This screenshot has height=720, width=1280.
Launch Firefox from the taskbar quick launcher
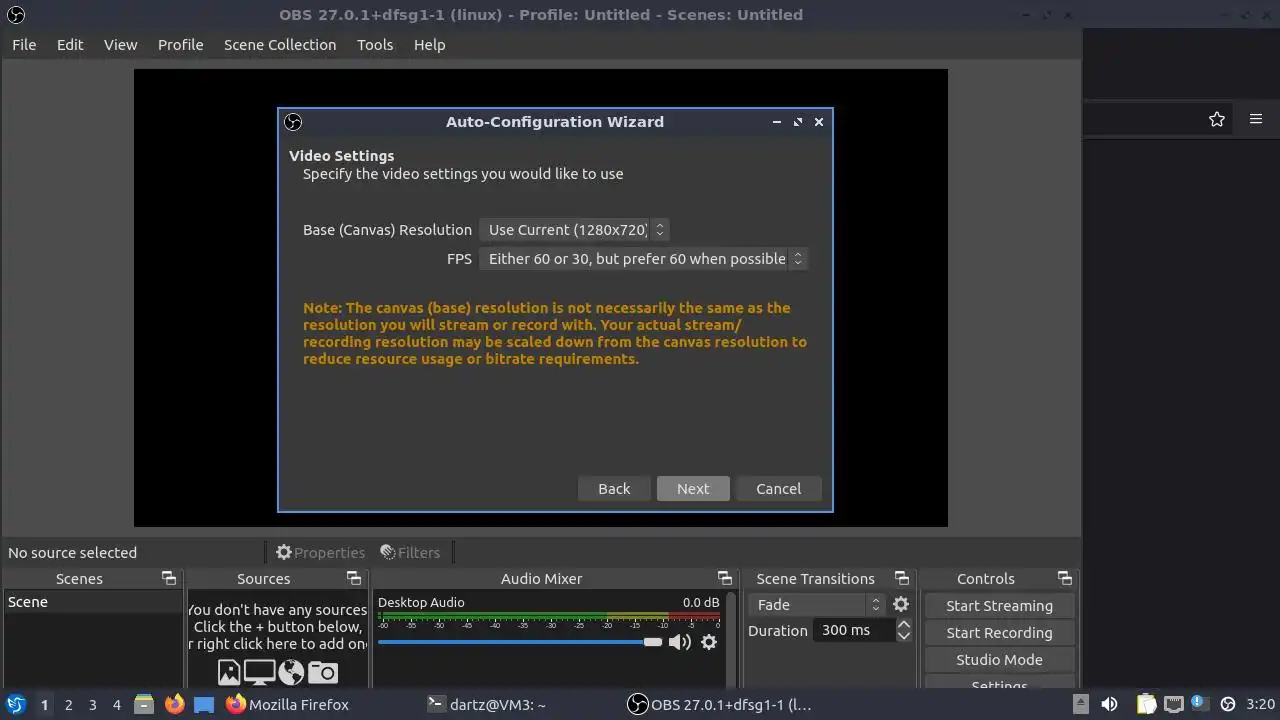(174, 704)
